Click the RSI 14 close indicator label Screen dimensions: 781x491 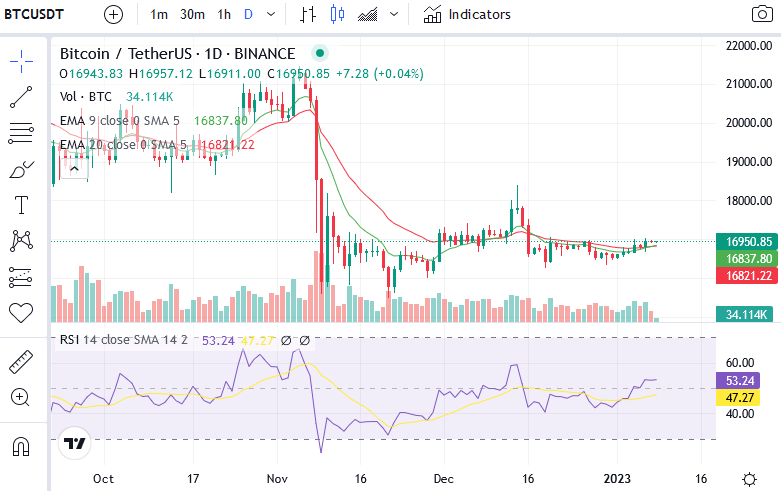(124, 340)
